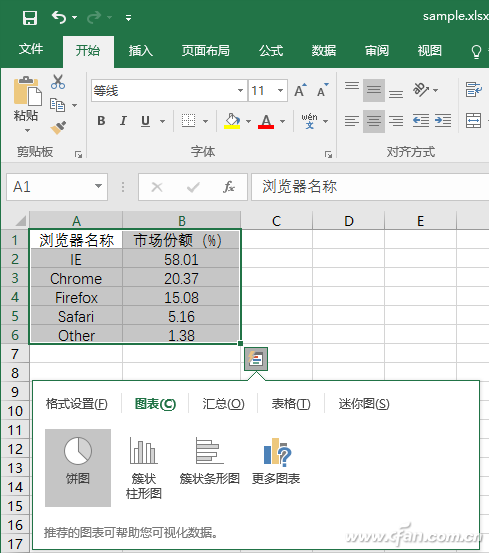489x553 pixels.
Task: Open the 数据 ribbon tab
Action: point(324,51)
